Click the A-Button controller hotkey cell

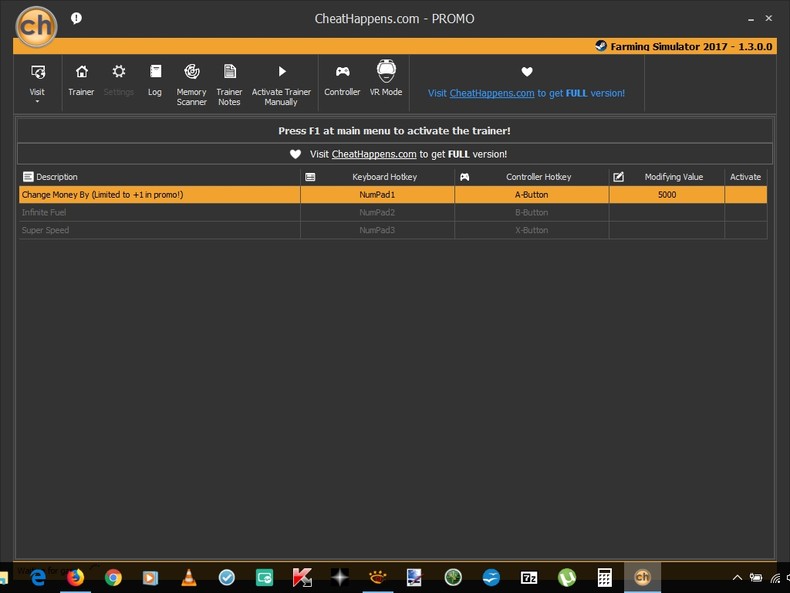coord(532,195)
